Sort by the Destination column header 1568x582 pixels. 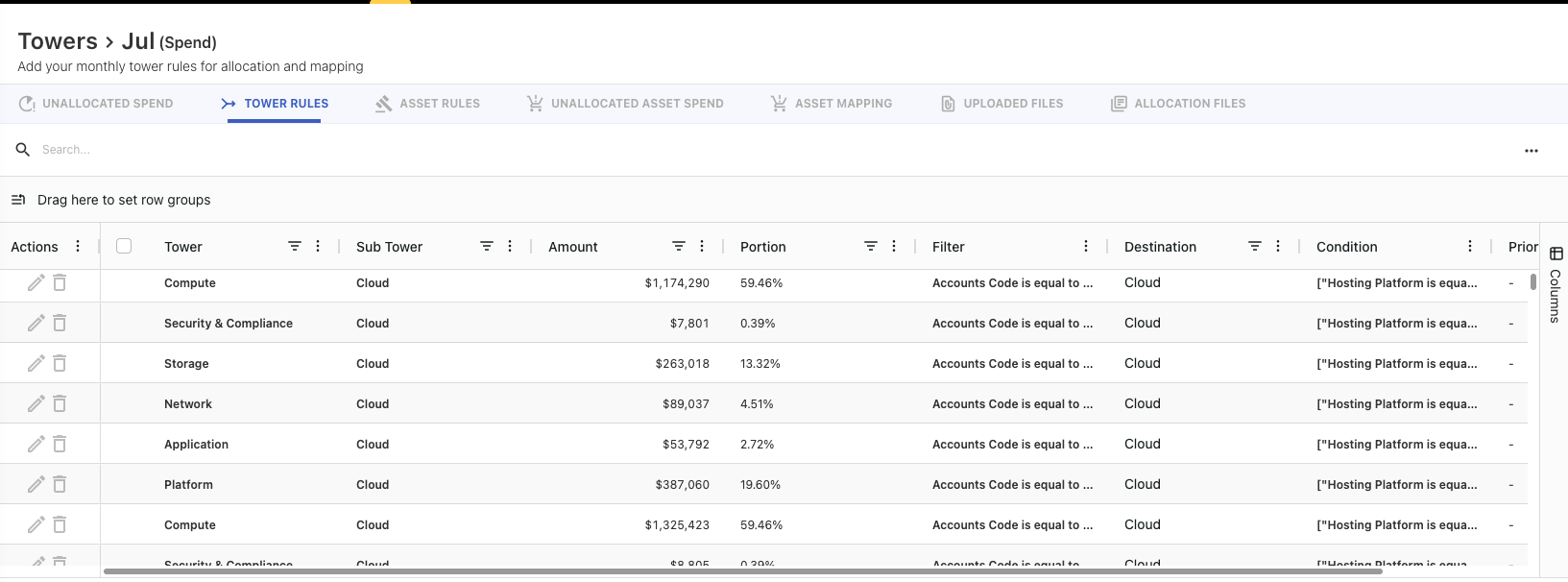1160,247
